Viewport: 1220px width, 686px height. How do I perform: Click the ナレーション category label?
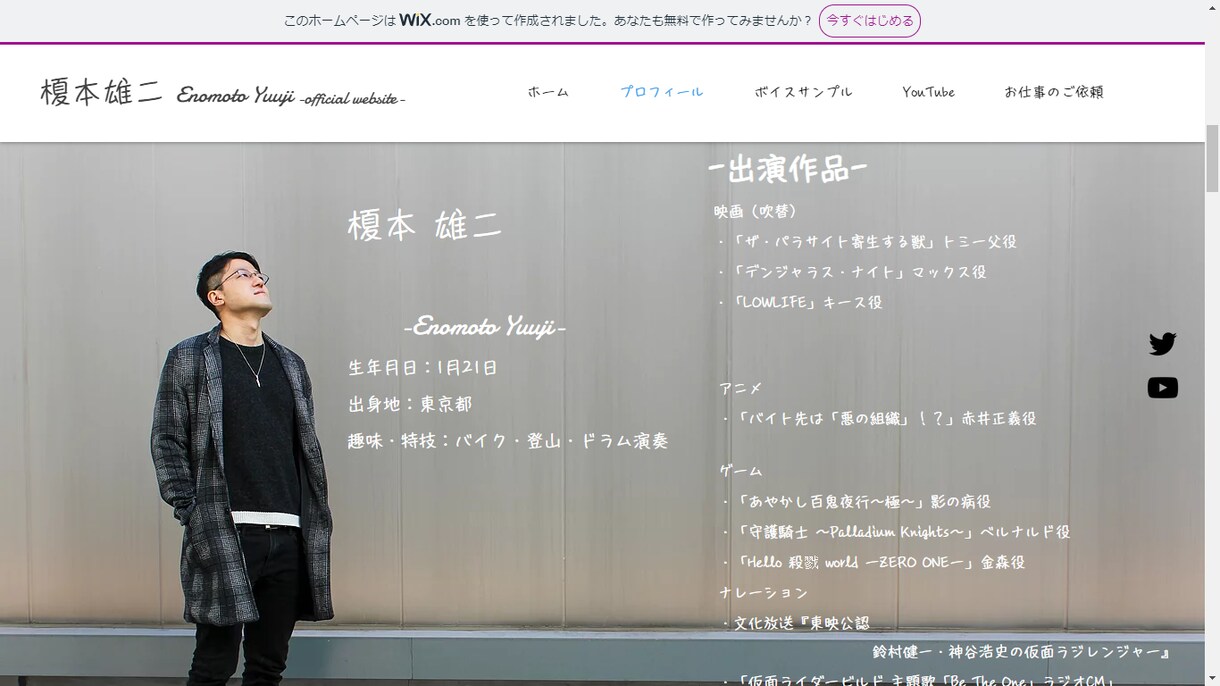pyautogui.click(x=764, y=593)
